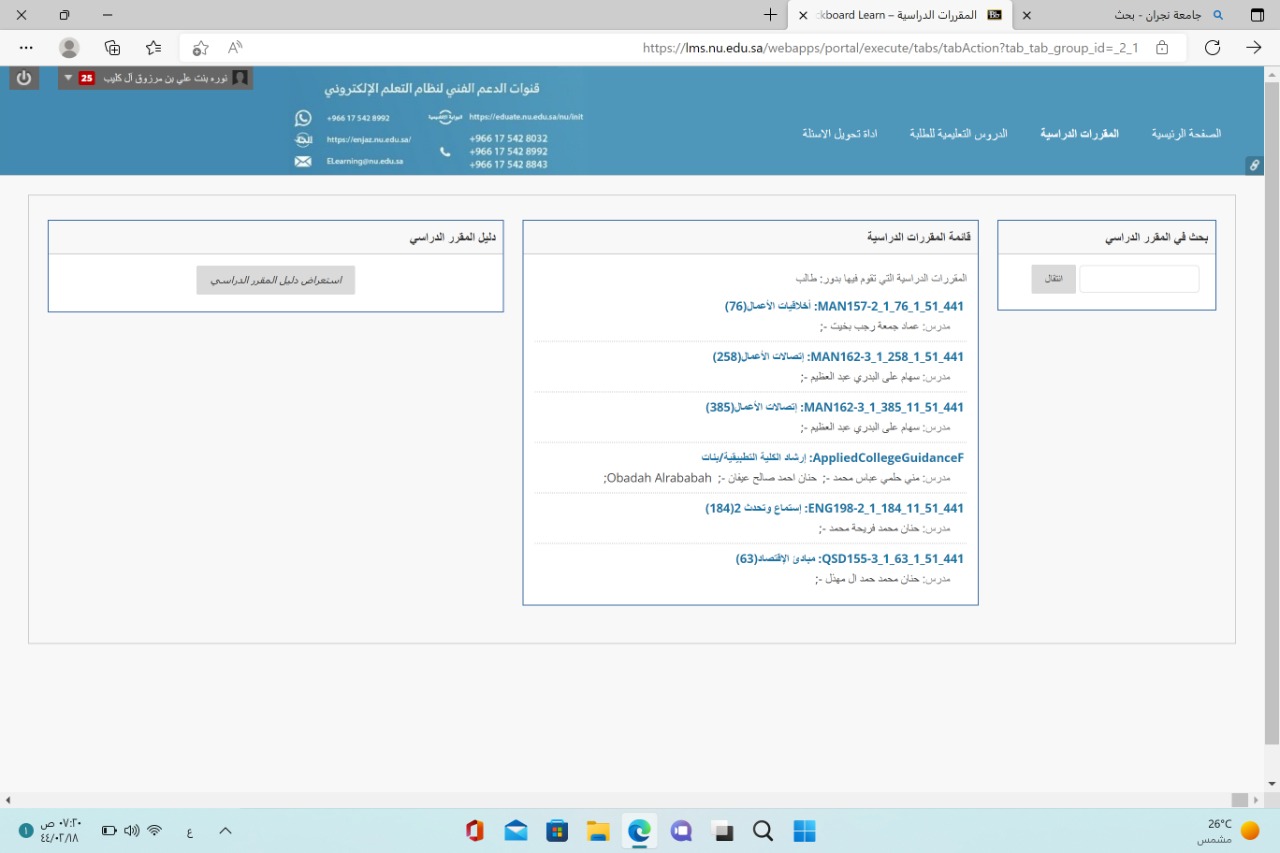Click the Read Aloud icon

pyautogui.click(x=235, y=48)
